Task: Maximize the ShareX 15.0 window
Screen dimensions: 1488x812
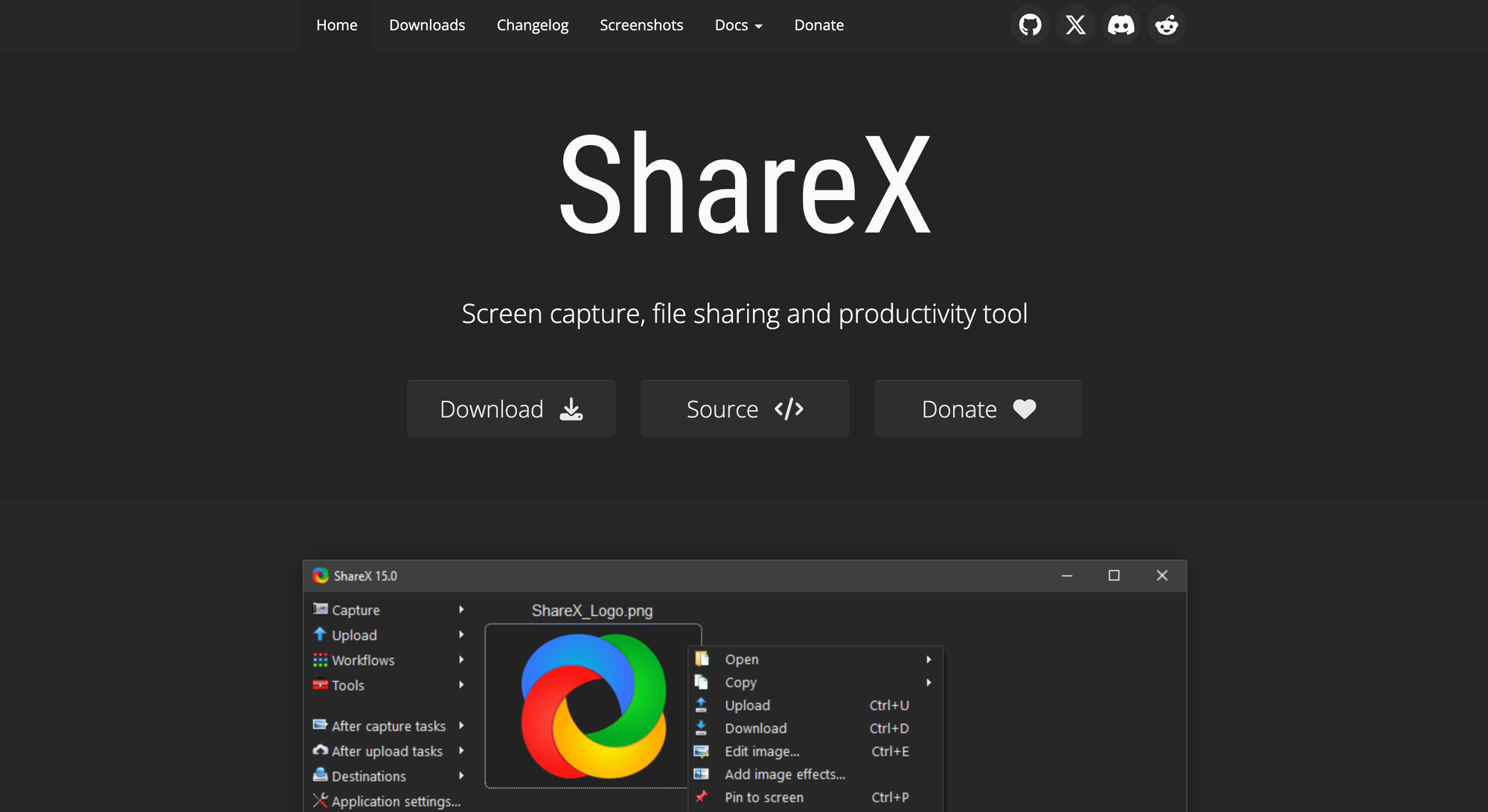Action: tap(1114, 576)
